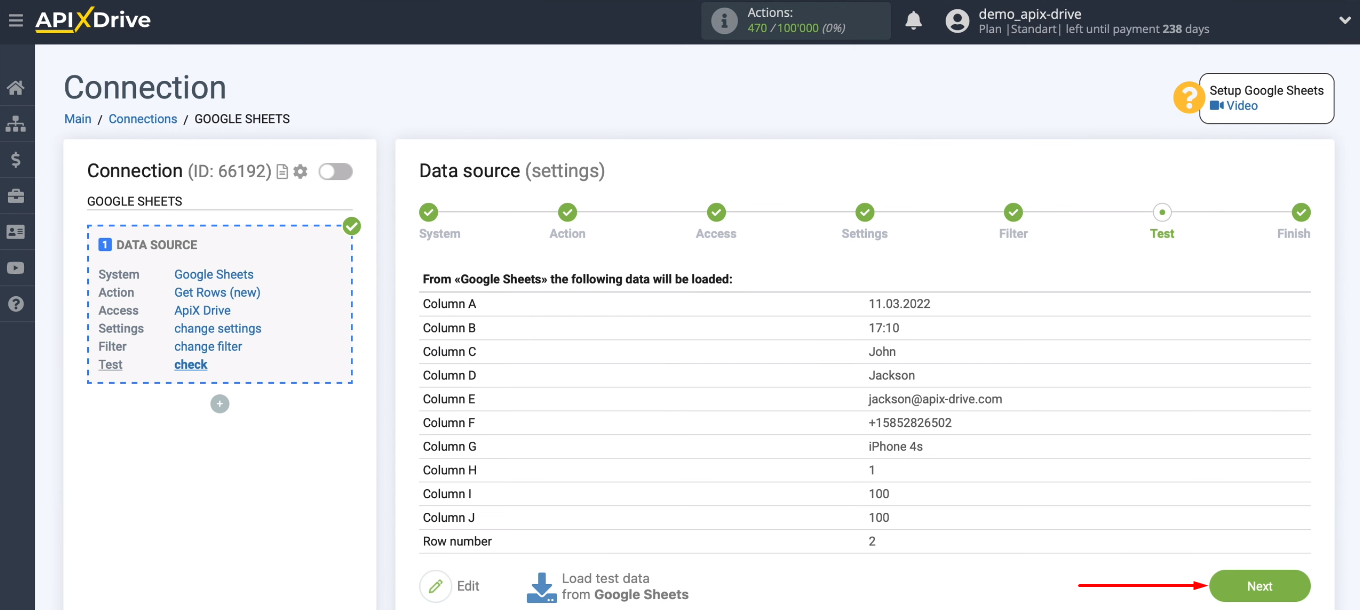Load test data from Google Sheets
The height and width of the screenshot is (610, 1360).
pos(608,586)
